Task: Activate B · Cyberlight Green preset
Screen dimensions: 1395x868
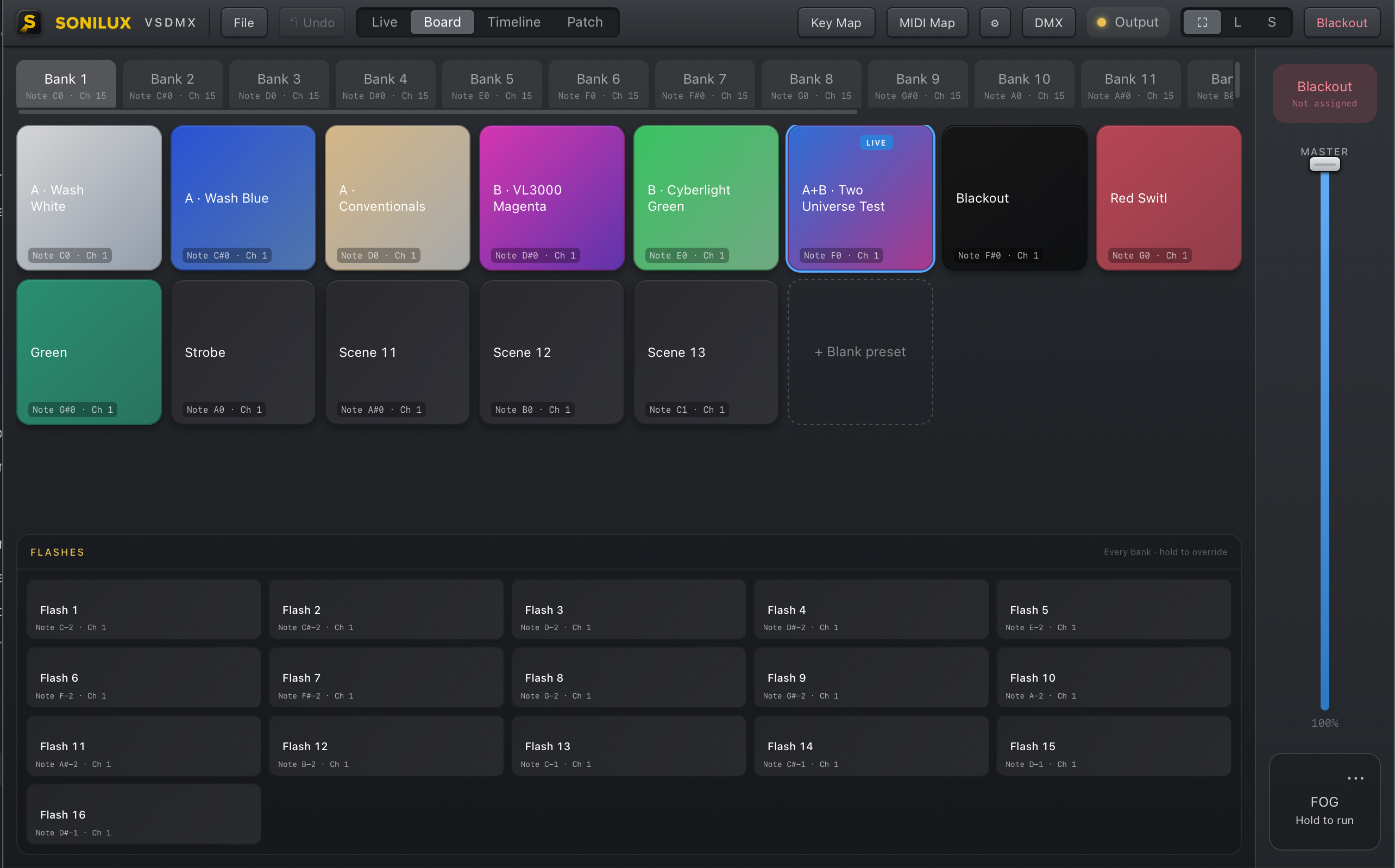Action: pyautogui.click(x=706, y=198)
